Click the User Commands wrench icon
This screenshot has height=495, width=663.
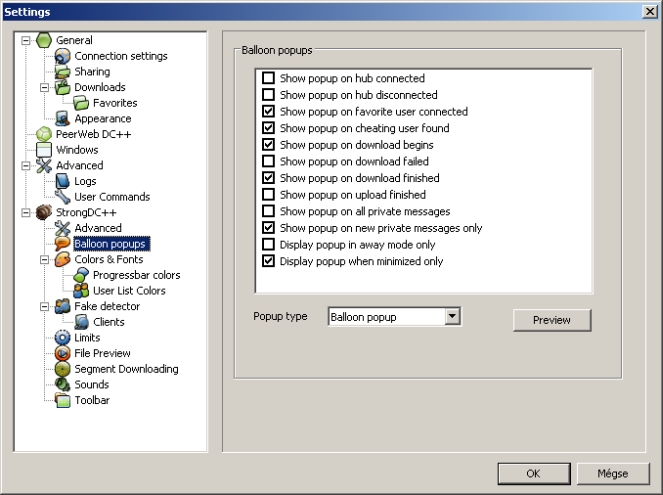[63, 197]
